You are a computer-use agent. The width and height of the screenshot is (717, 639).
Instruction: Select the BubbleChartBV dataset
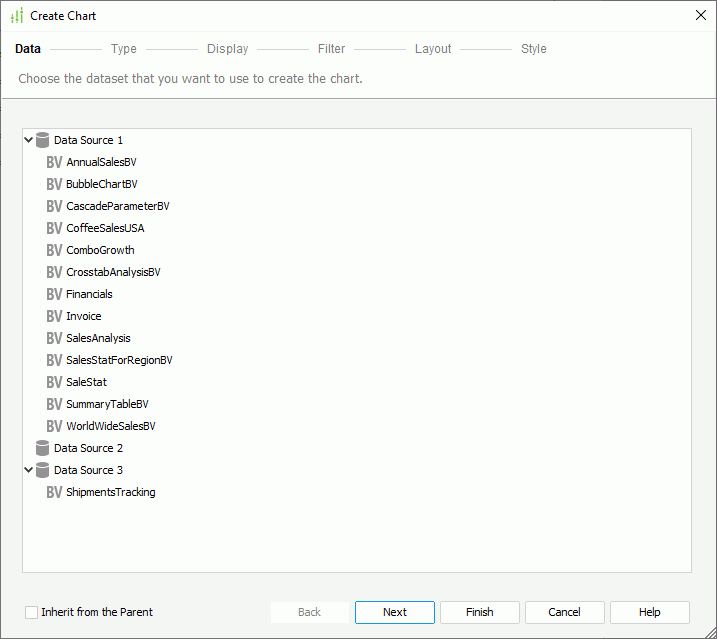pyautogui.click(x=102, y=184)
